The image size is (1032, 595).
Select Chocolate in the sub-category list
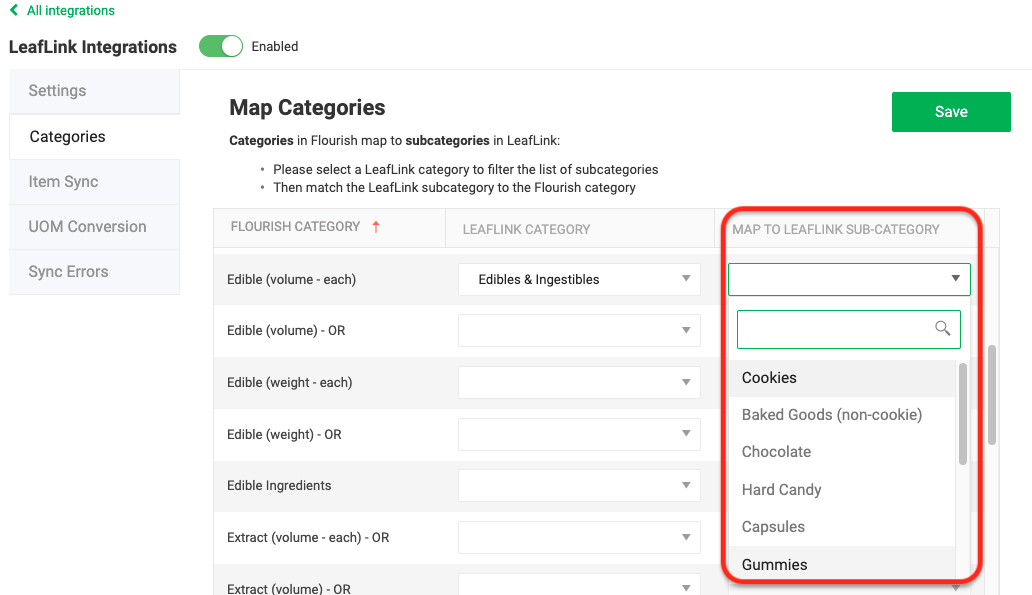click(x=842, y=452)
